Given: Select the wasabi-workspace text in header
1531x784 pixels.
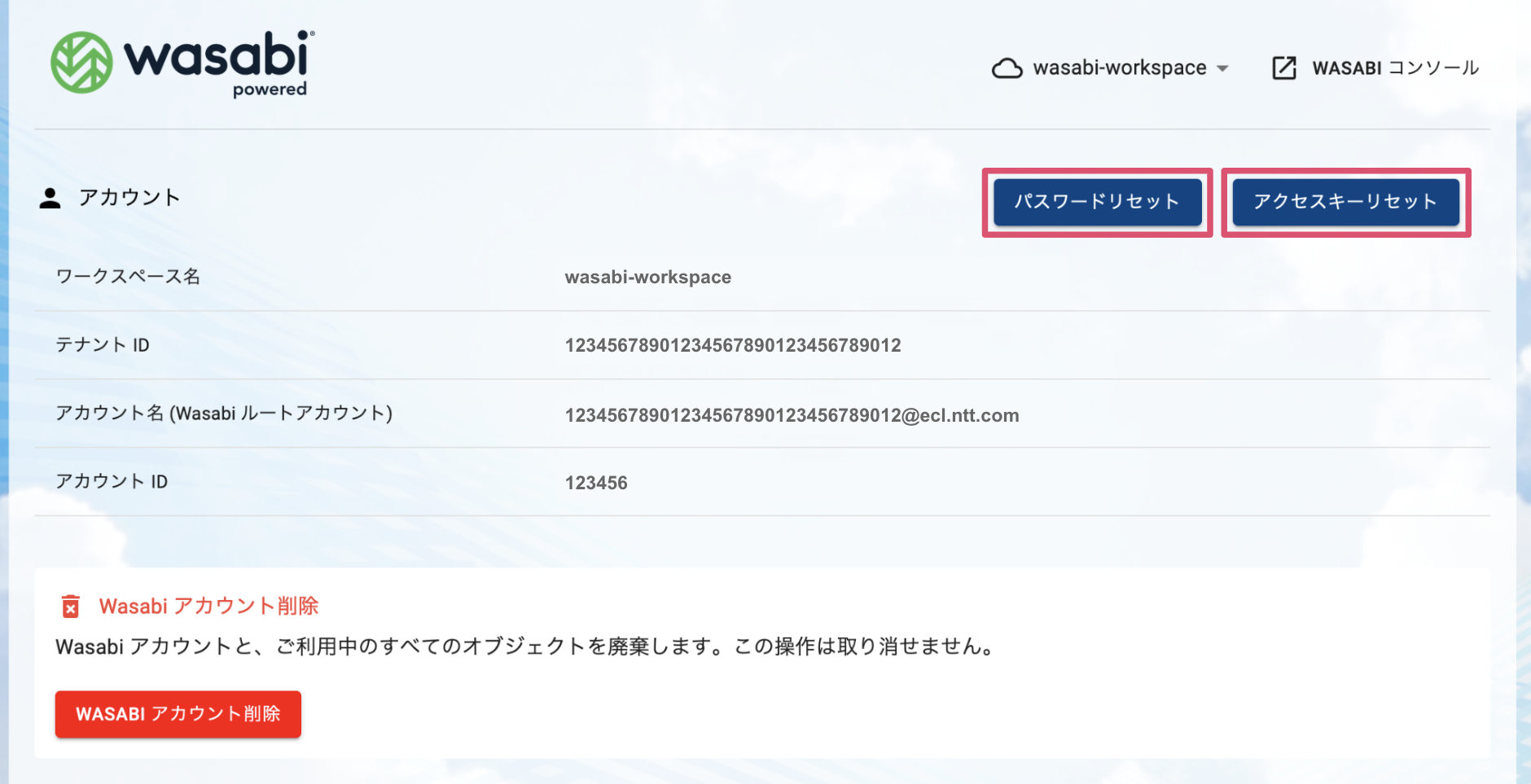Looking at the screenshot, I should (1120, 68).
